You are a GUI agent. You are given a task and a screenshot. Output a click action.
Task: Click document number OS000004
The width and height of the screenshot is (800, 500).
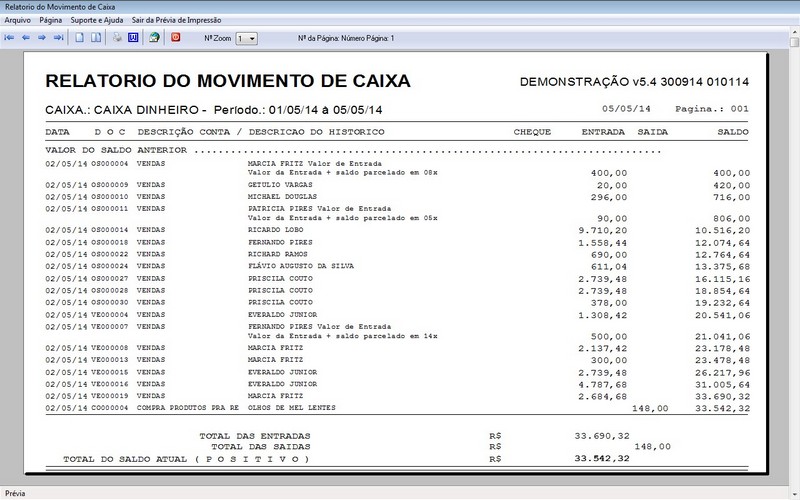click(110, 164)
